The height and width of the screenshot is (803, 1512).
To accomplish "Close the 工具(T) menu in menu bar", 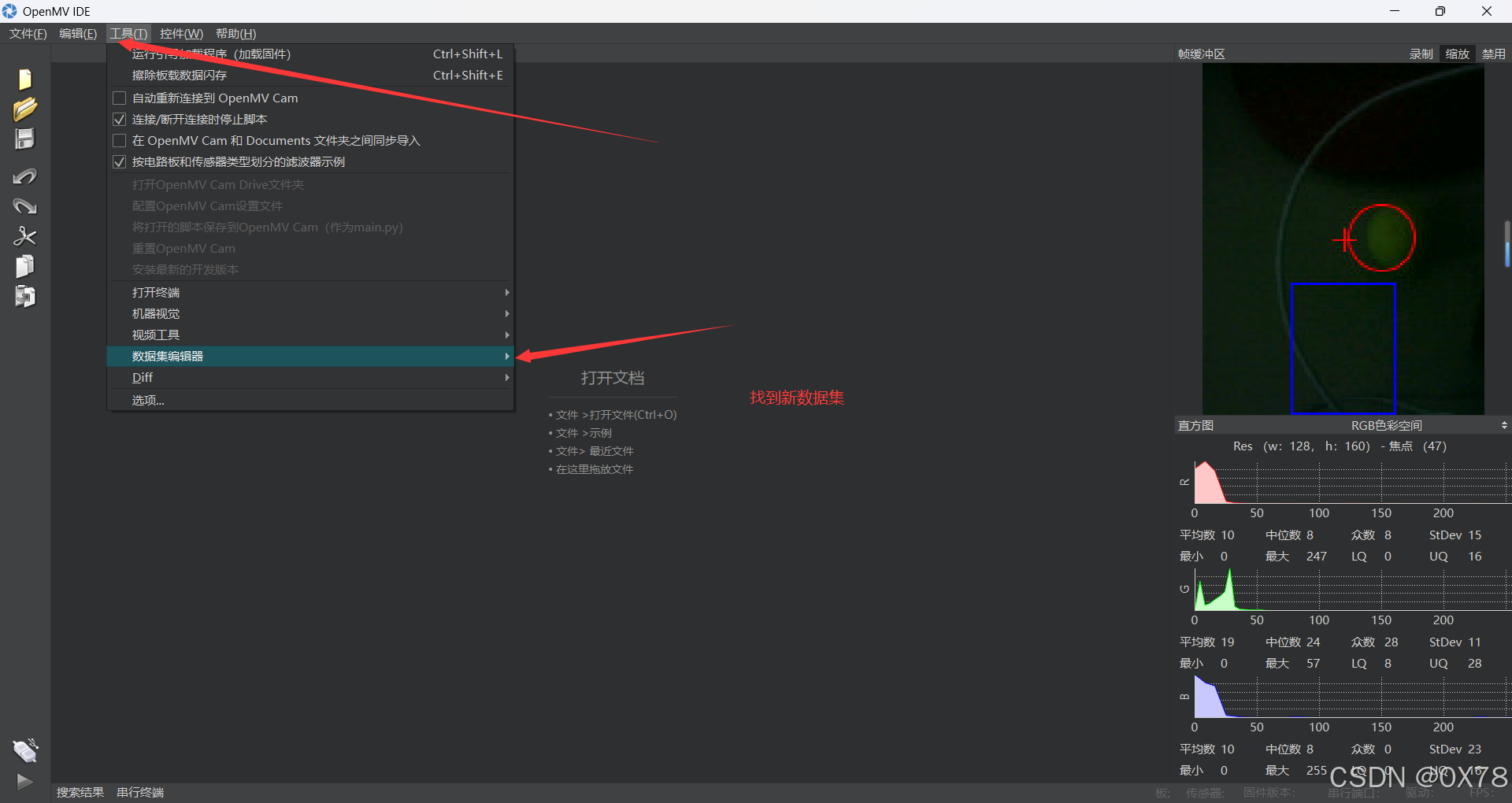I will click(128, 34).
